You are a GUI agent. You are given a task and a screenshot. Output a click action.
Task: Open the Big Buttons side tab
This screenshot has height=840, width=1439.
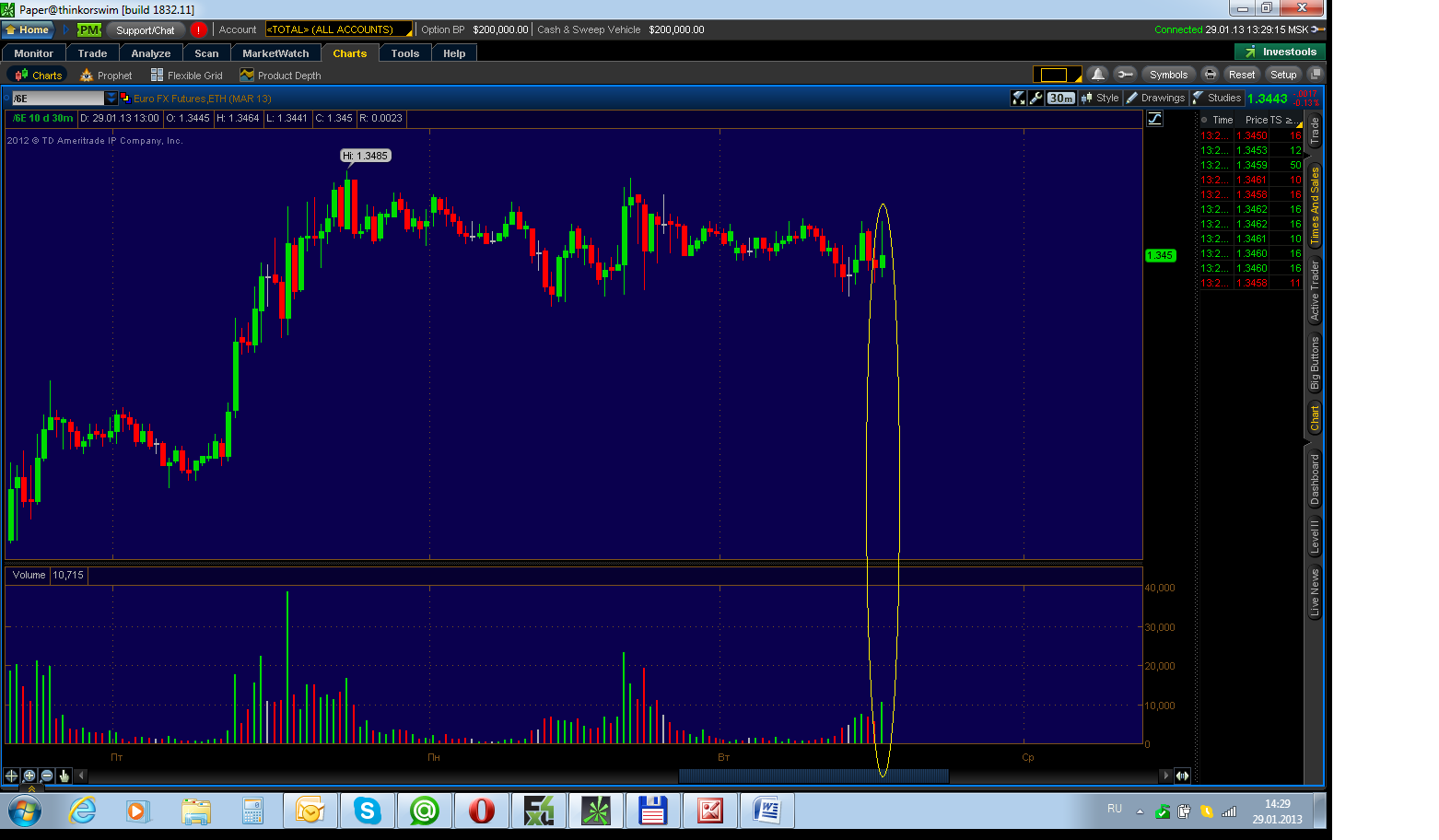coord(1315,363)
